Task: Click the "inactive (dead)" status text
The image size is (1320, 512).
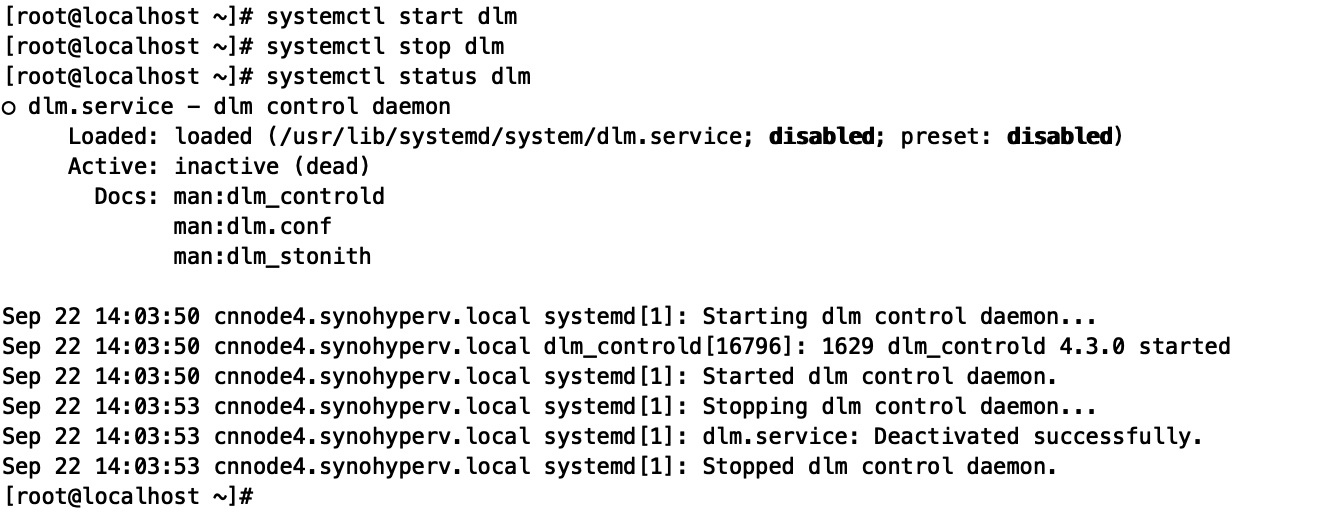Action: pos(272,166)
